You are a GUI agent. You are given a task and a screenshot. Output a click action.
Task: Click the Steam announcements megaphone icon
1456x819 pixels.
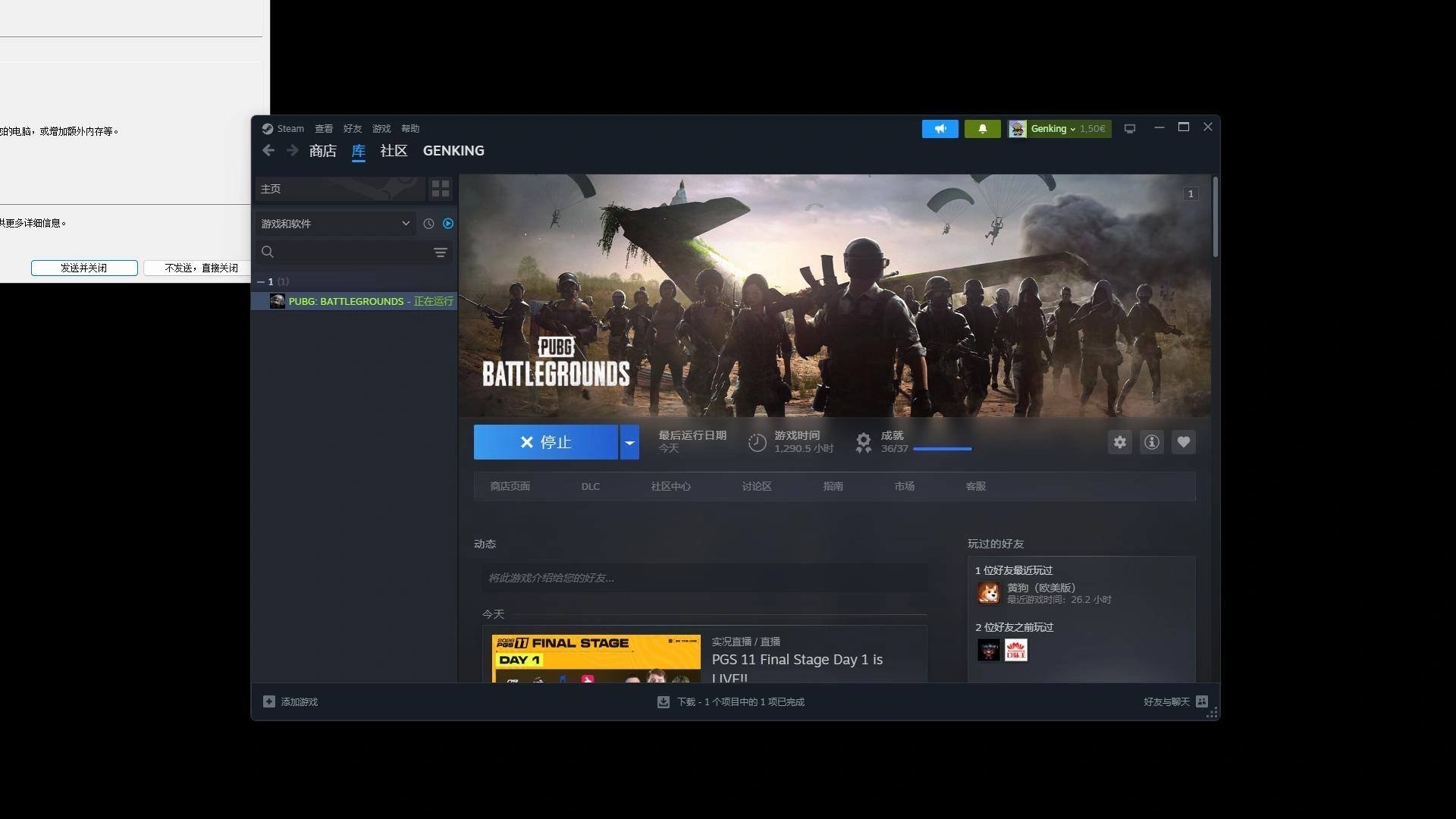[940, 129]
